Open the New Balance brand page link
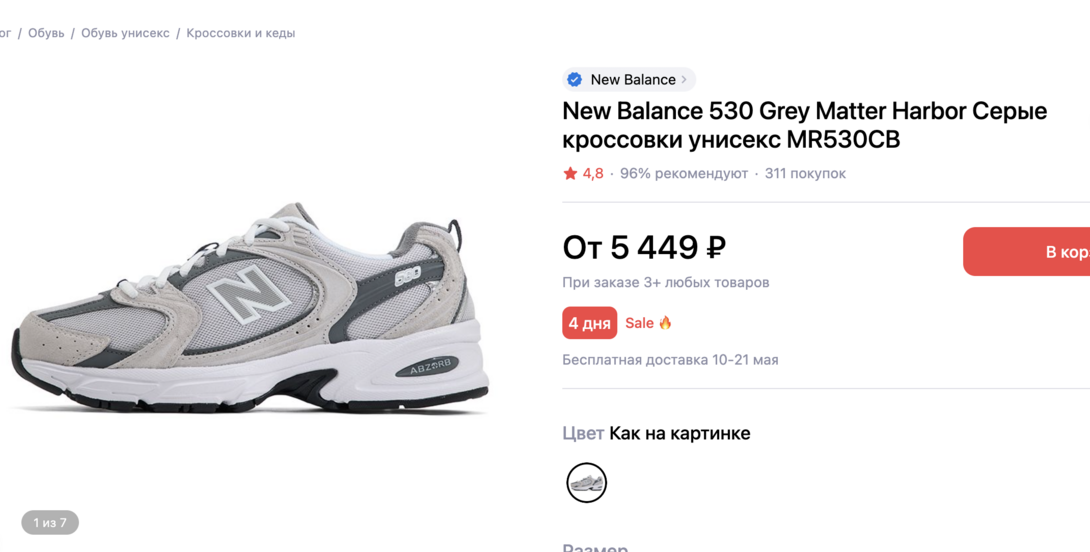 click(632, 80)
